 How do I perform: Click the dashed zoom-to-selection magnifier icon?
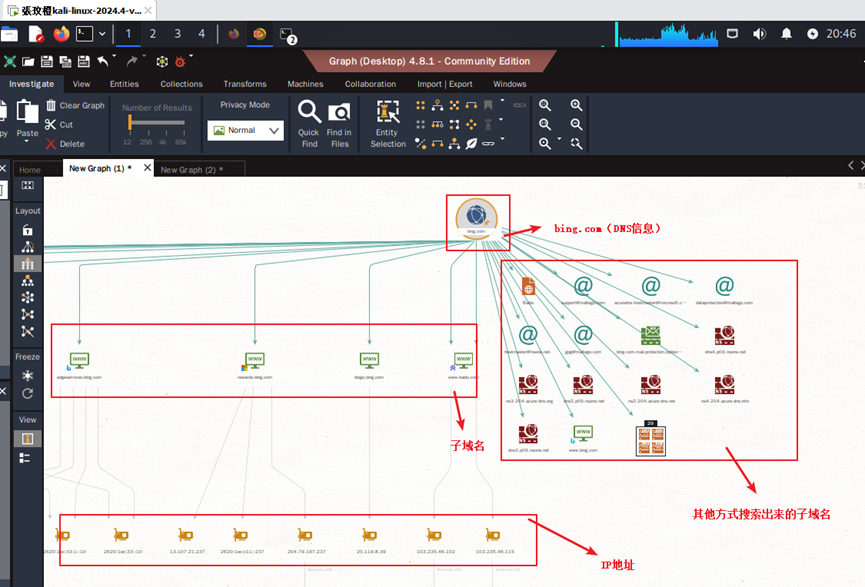pos(576,143)
